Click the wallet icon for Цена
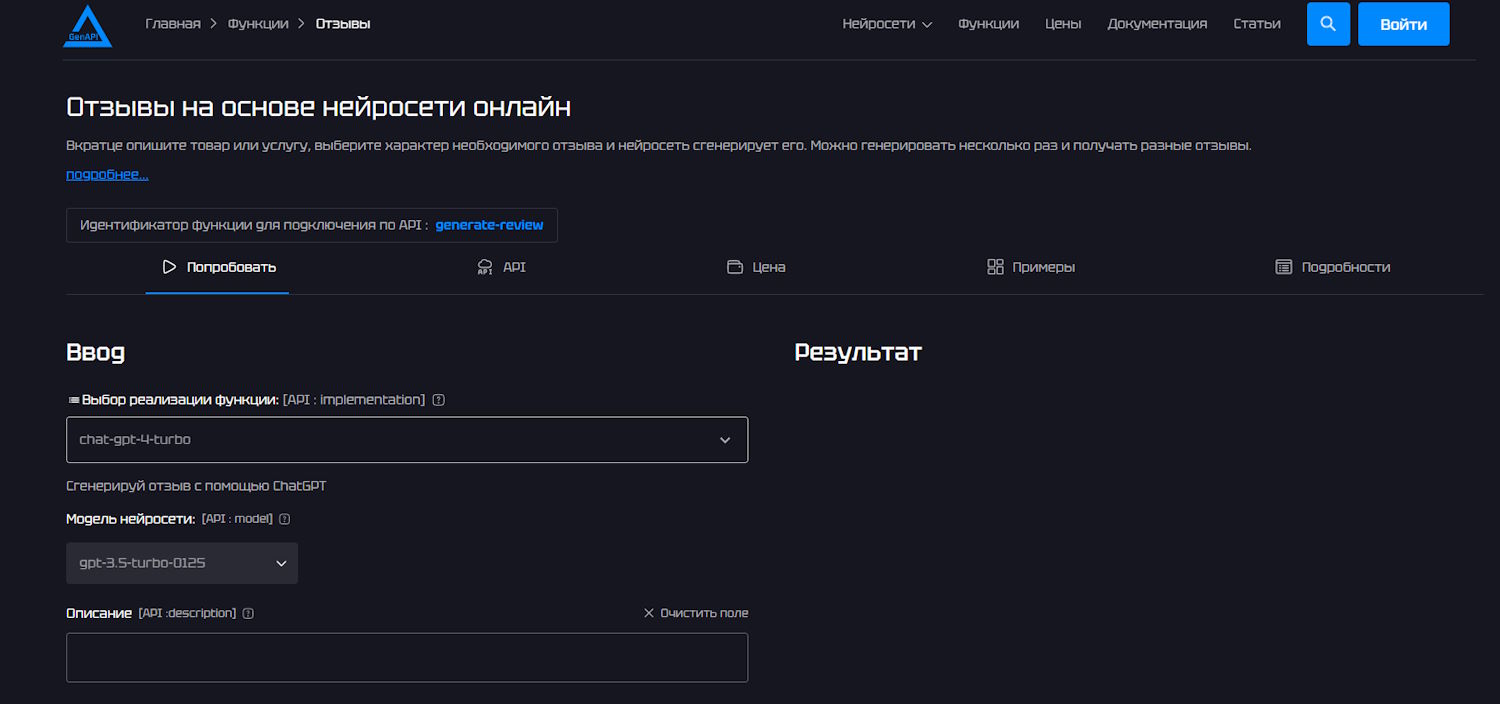 (x=735, y=267)
